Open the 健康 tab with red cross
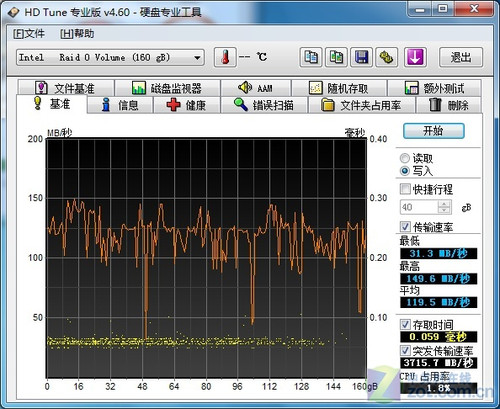Screen dimensions: 500x409 tap(186, 105)
